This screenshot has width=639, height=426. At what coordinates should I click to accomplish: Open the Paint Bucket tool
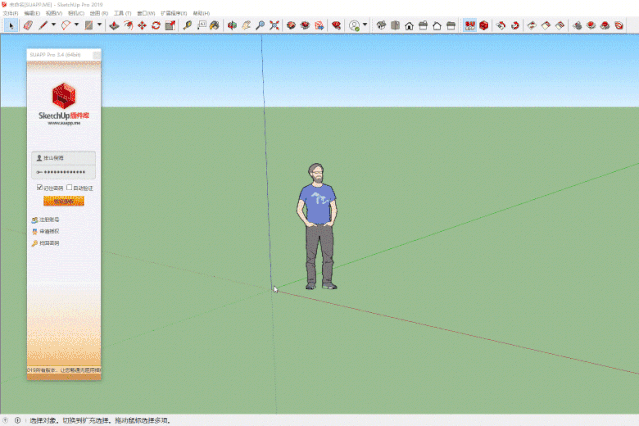214,25
